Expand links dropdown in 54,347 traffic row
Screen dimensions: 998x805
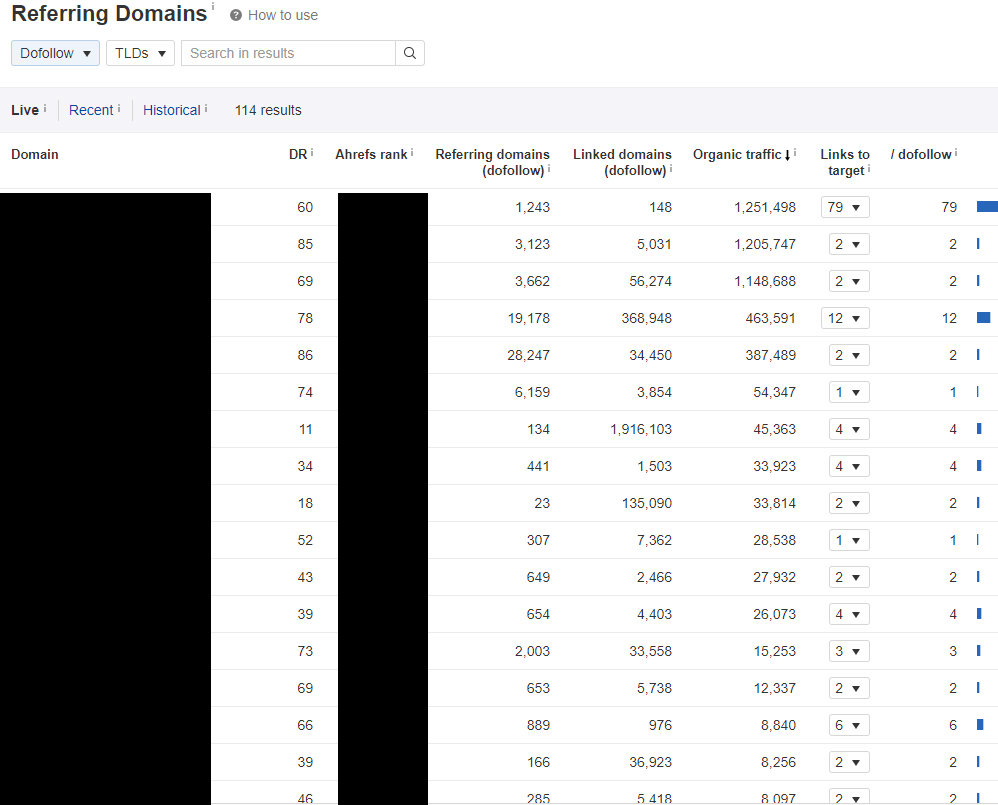[848, 392]
